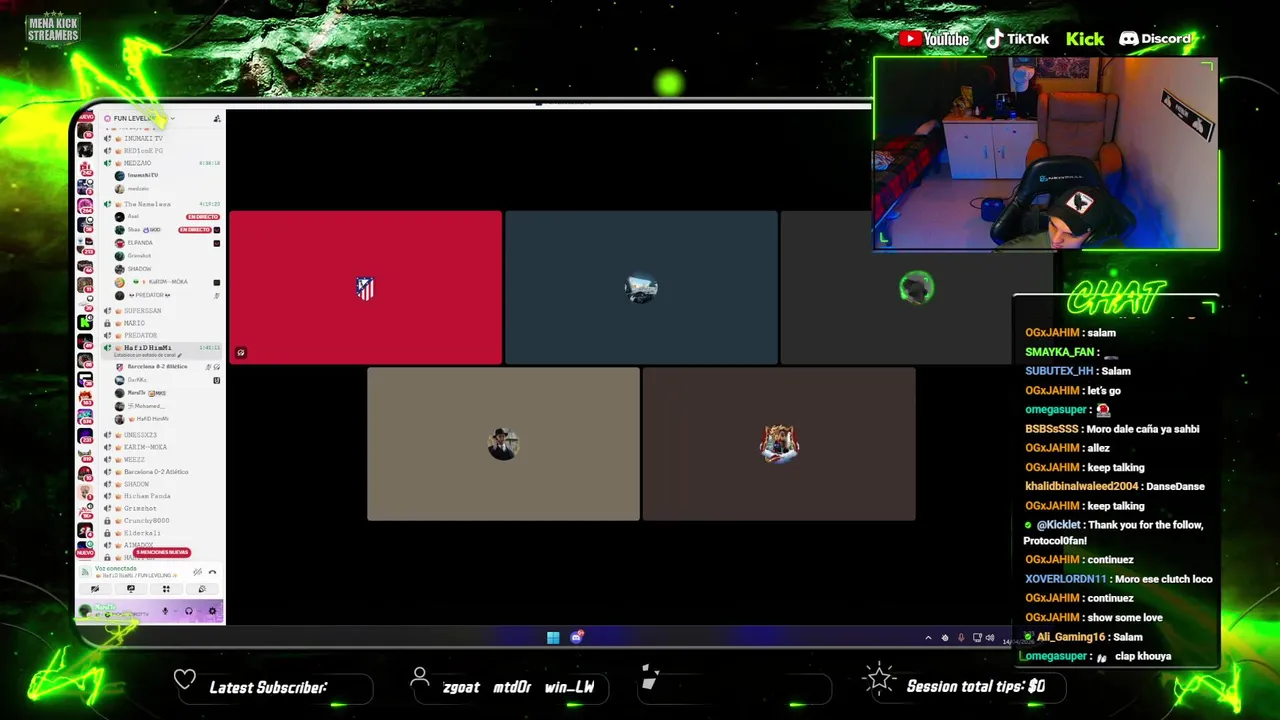Join the KARIM-MOKA voice channel
This screenshot has height=720, width=1280.
point(145,447)
